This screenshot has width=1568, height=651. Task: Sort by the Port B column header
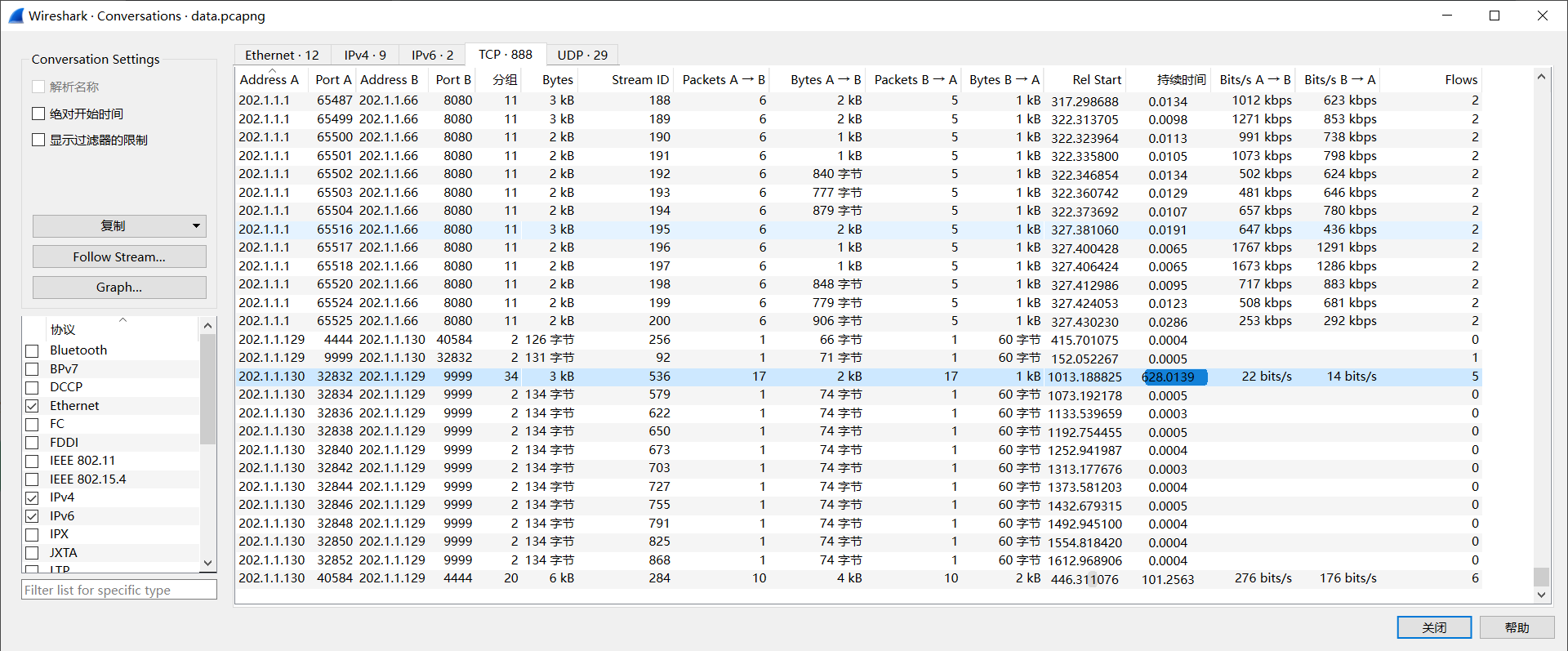tap(453, 79)
